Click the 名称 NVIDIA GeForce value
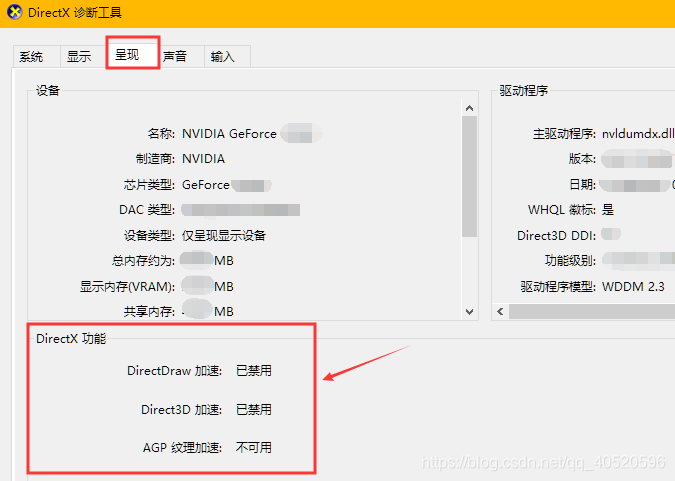Image resolution: width=675 pixels, height=481 pixels. coord(229,134)
